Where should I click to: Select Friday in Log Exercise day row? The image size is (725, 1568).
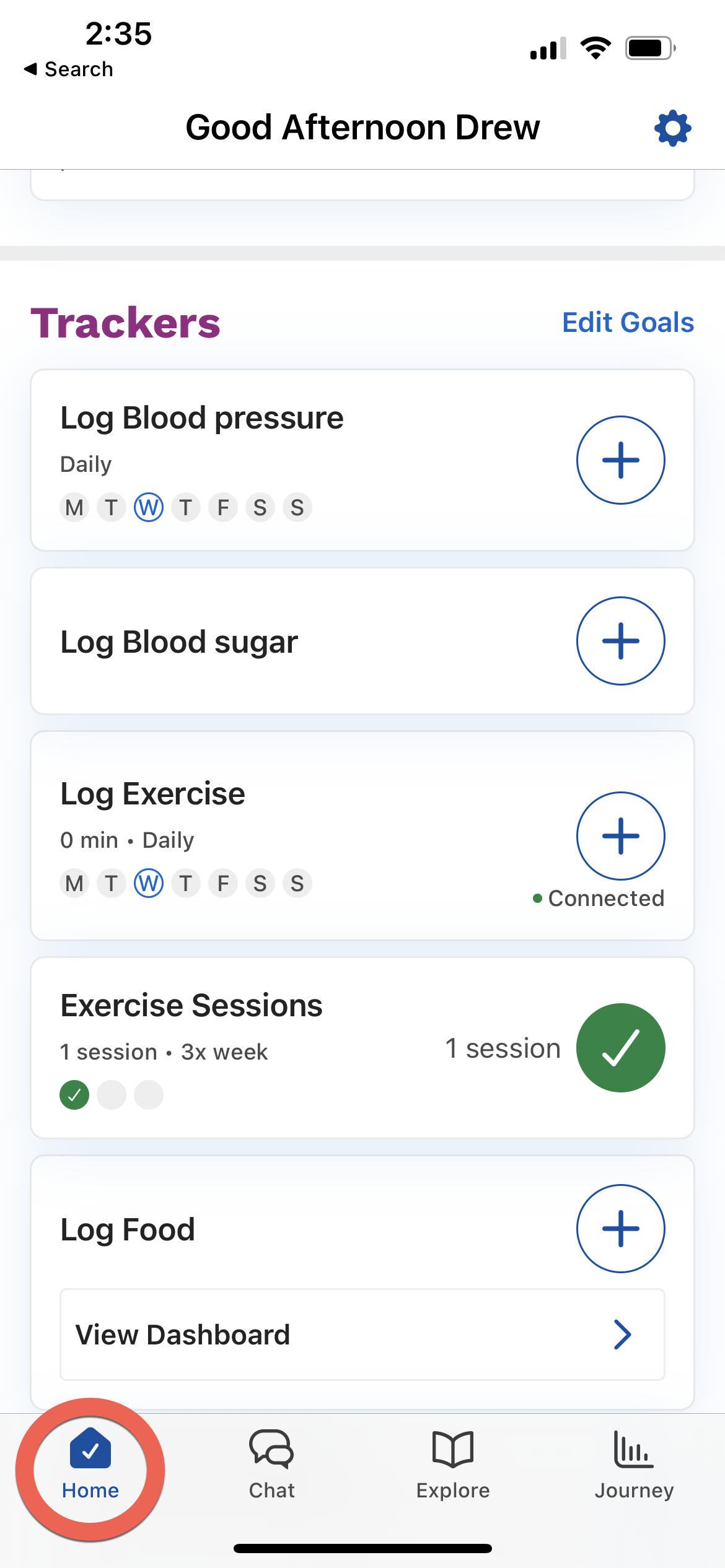[223, 884]
